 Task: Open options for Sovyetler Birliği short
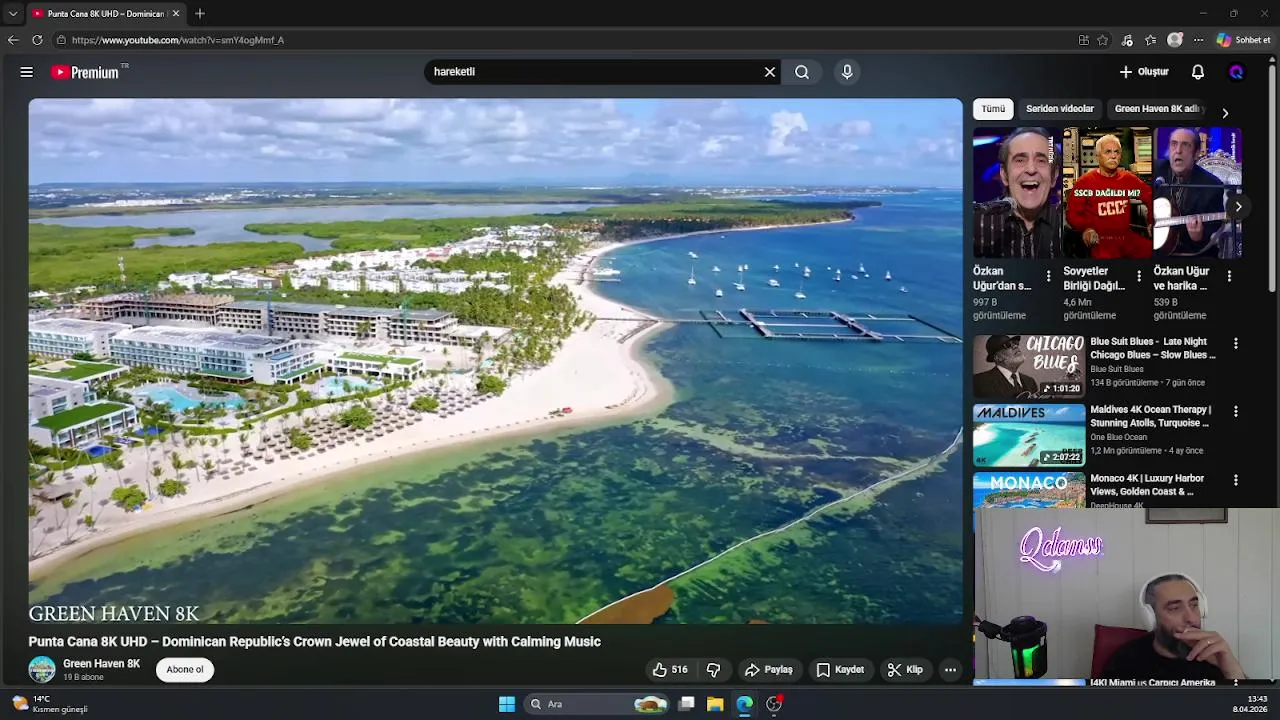pos(1138,276)
